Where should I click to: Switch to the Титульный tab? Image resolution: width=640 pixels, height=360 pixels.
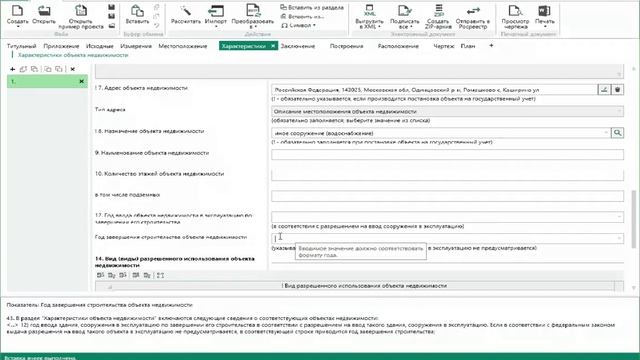coord(22,46)
